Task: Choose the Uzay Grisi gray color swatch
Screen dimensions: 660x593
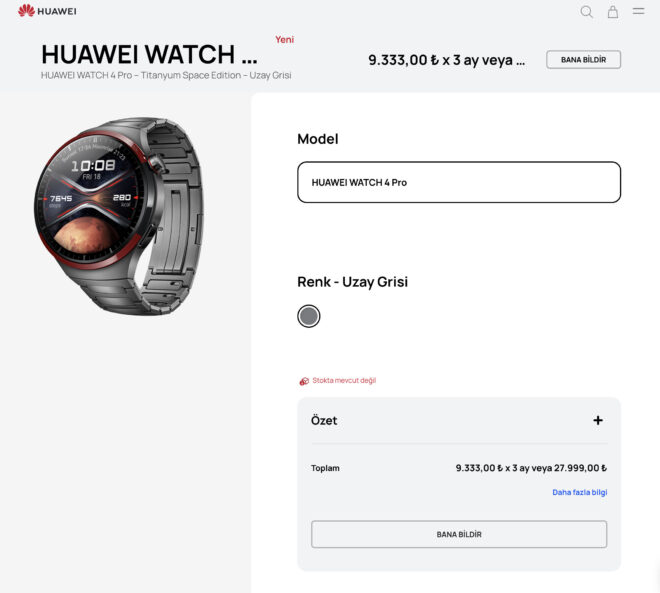Action: coord(309,316)
